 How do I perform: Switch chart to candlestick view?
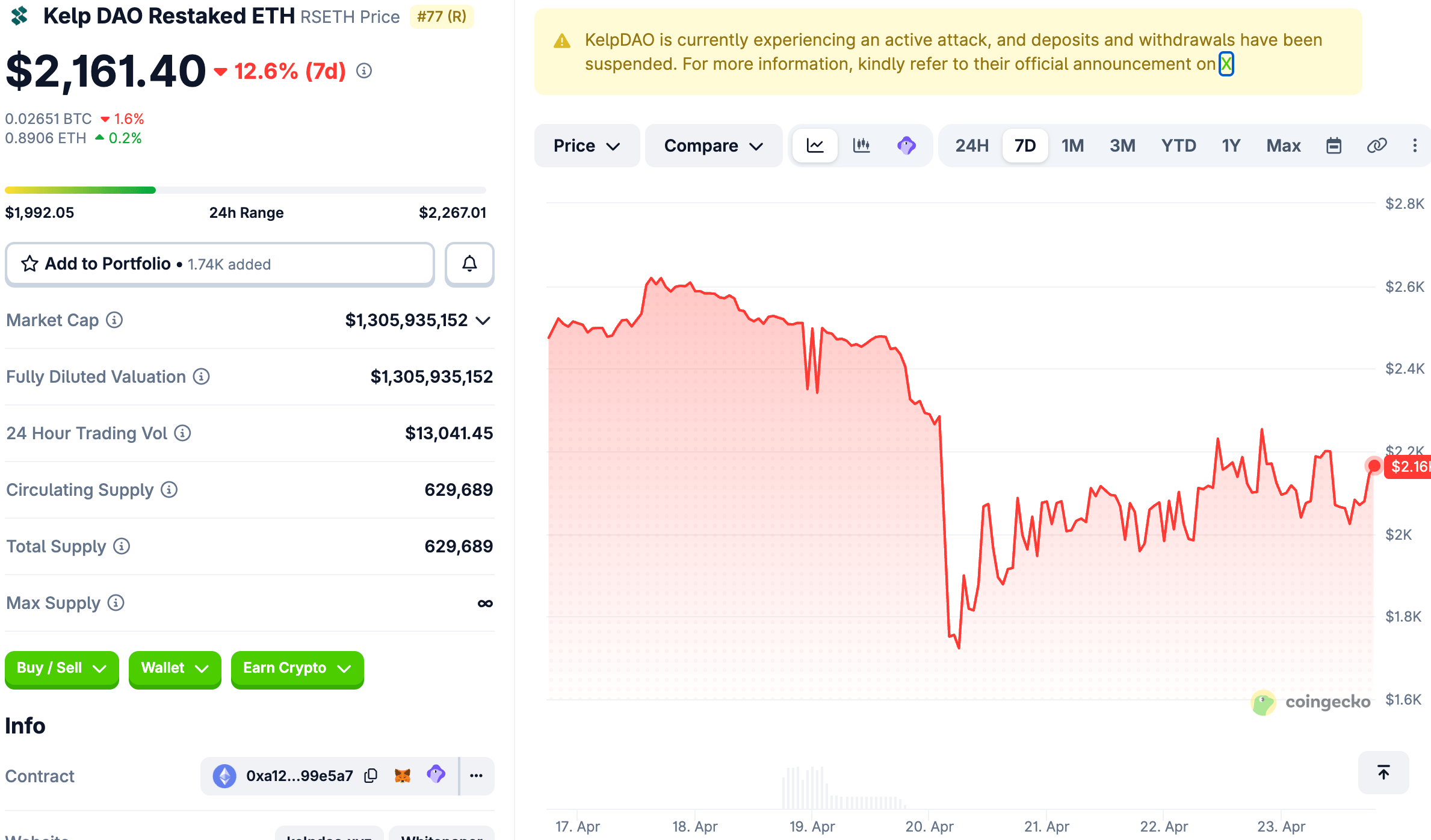(x=862, y=145)
